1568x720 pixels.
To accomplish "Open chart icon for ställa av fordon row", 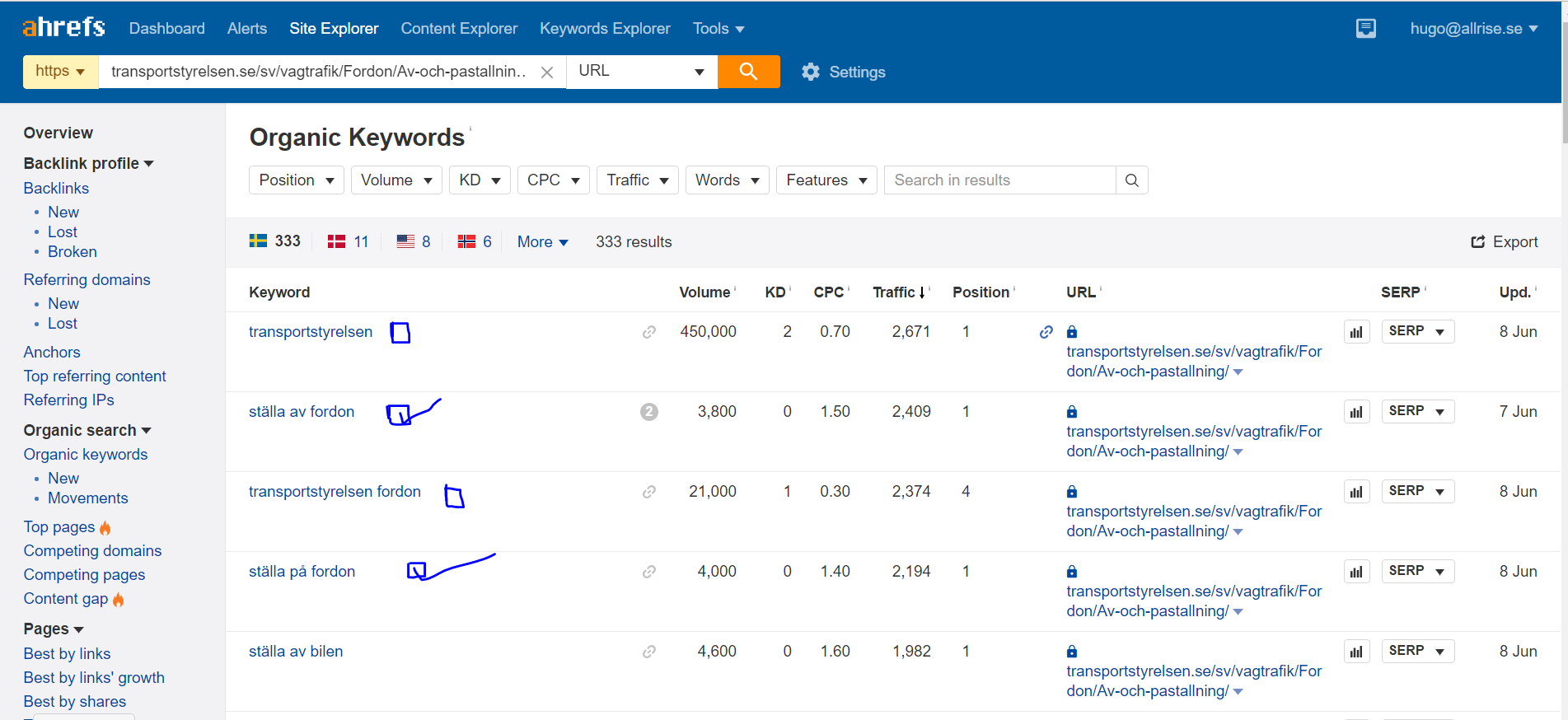I will point(1356,412).
